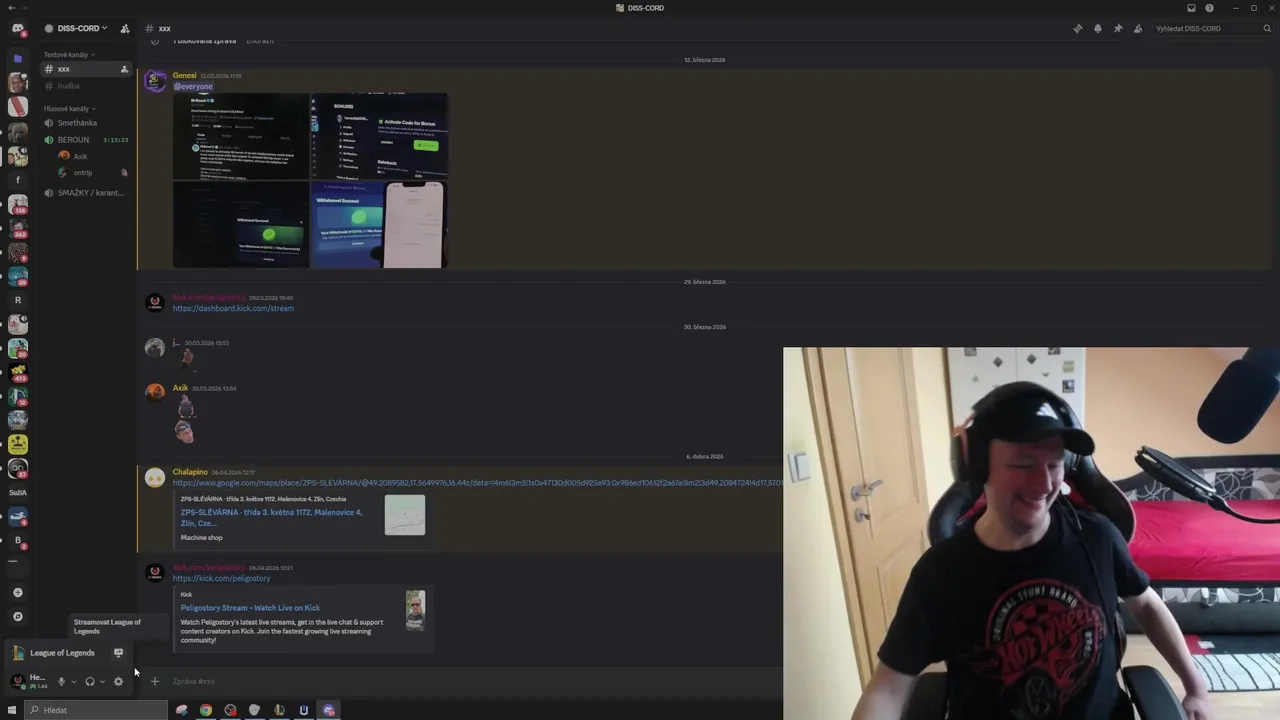Collapse the Textové kanály category

tap(69, 54)
